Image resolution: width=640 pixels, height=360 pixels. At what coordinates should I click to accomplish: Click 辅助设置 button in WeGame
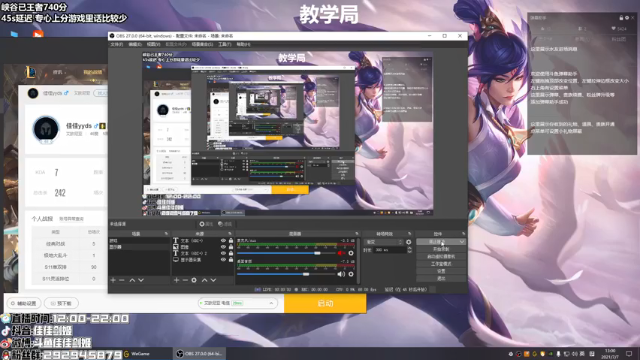point(24,303)
